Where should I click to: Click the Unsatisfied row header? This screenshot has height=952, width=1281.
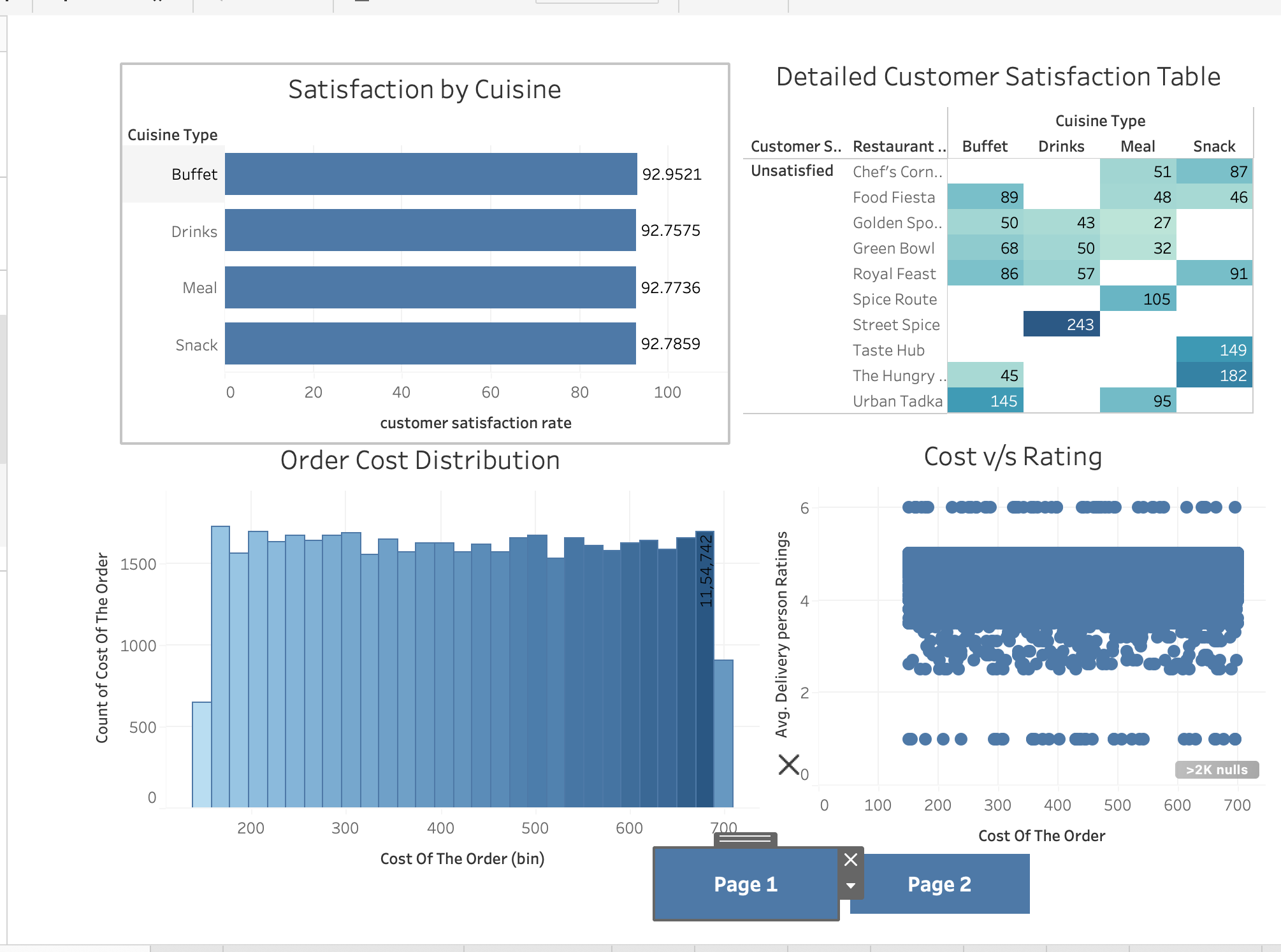[792, 171]
